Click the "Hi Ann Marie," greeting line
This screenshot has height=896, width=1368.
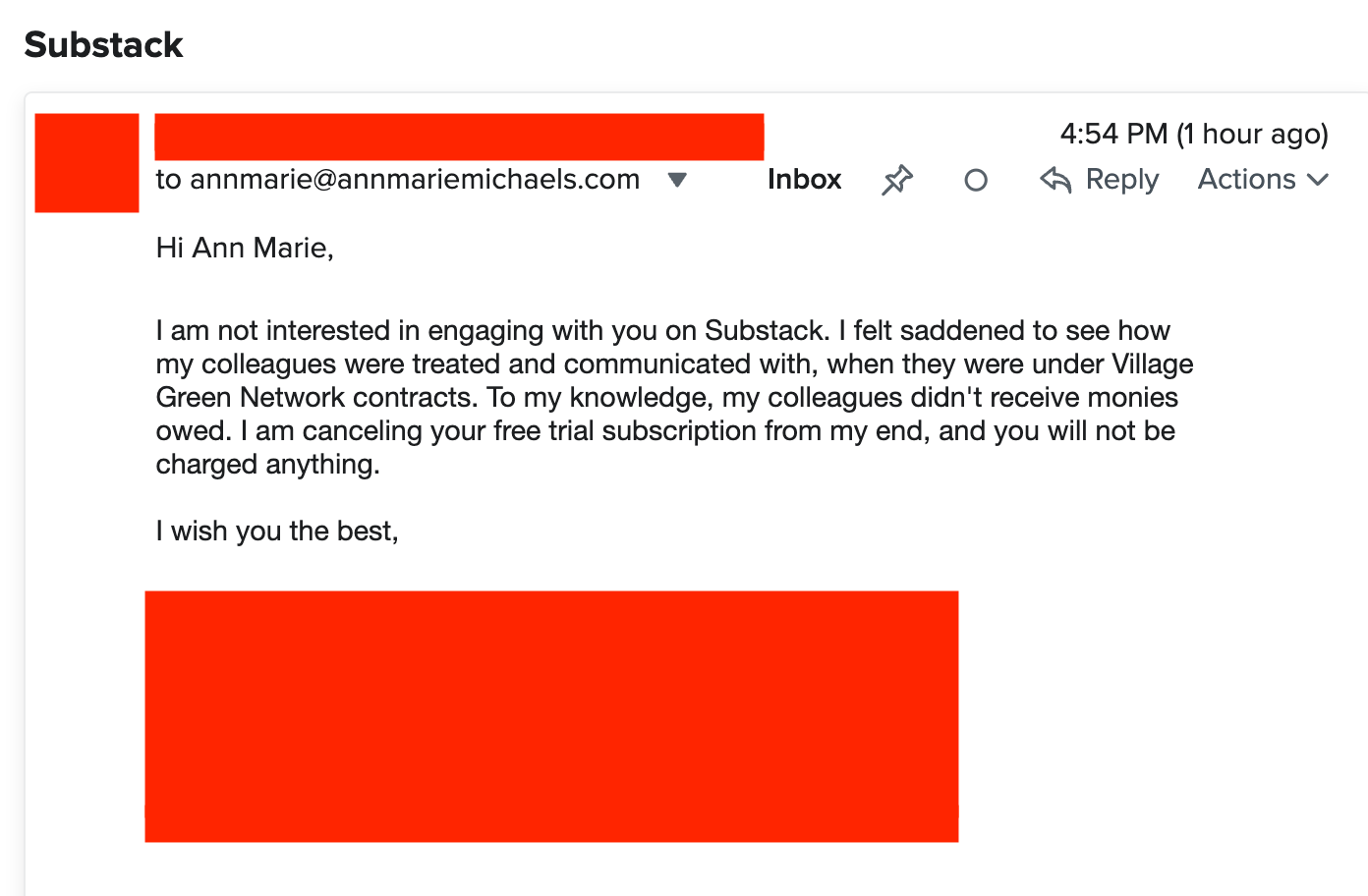click(x=245, y=248)
